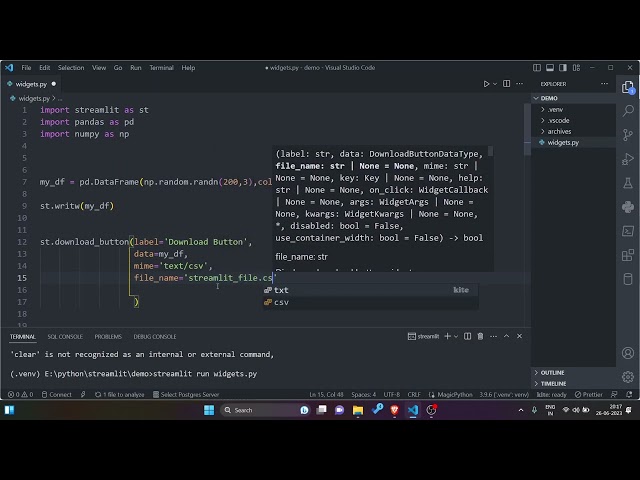Open the Source Control view icon
Image resolution: width=640 pixels, height=480 pixels.
point(628,135)
